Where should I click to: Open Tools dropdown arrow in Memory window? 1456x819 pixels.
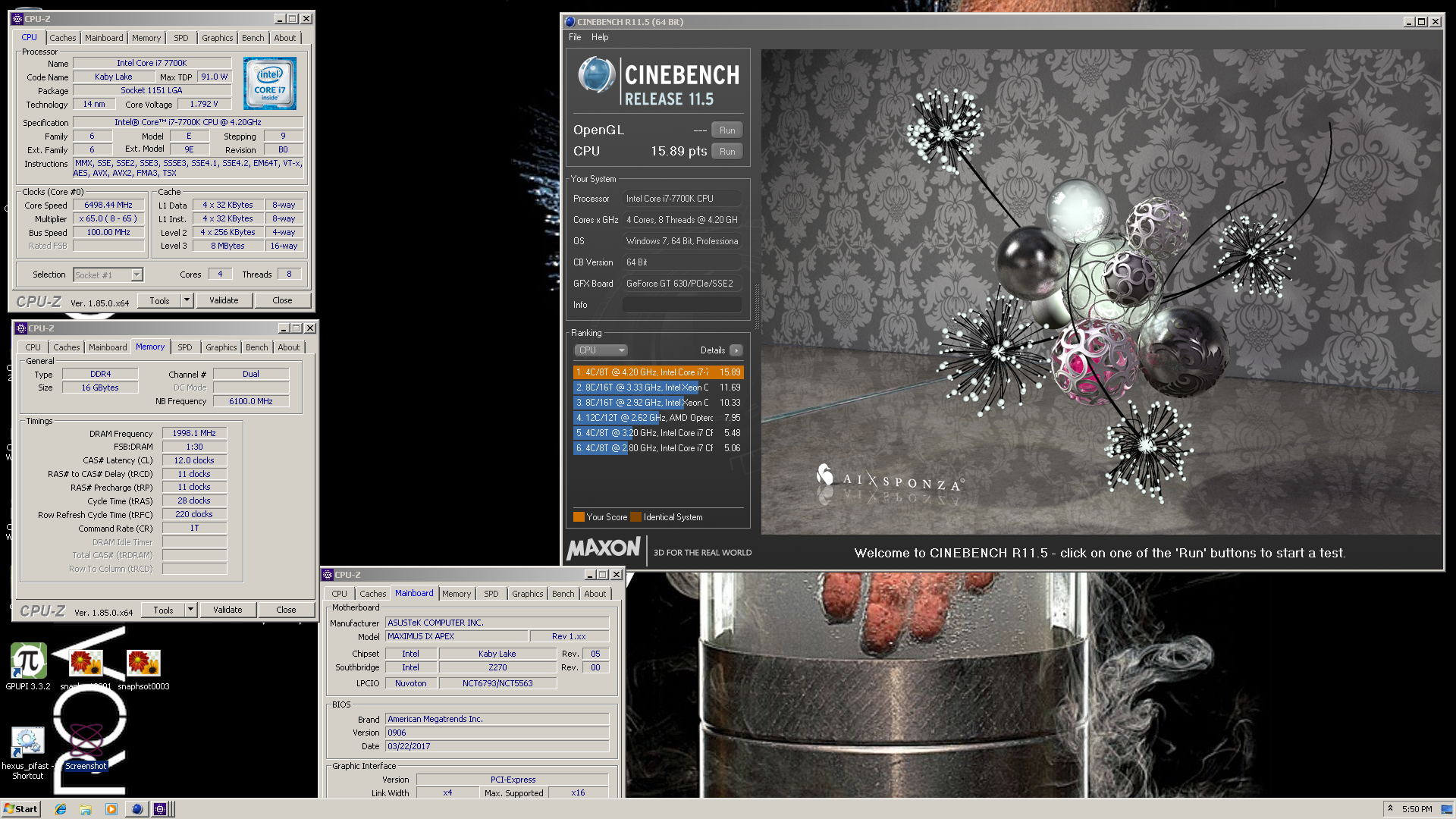pos(190,610)
